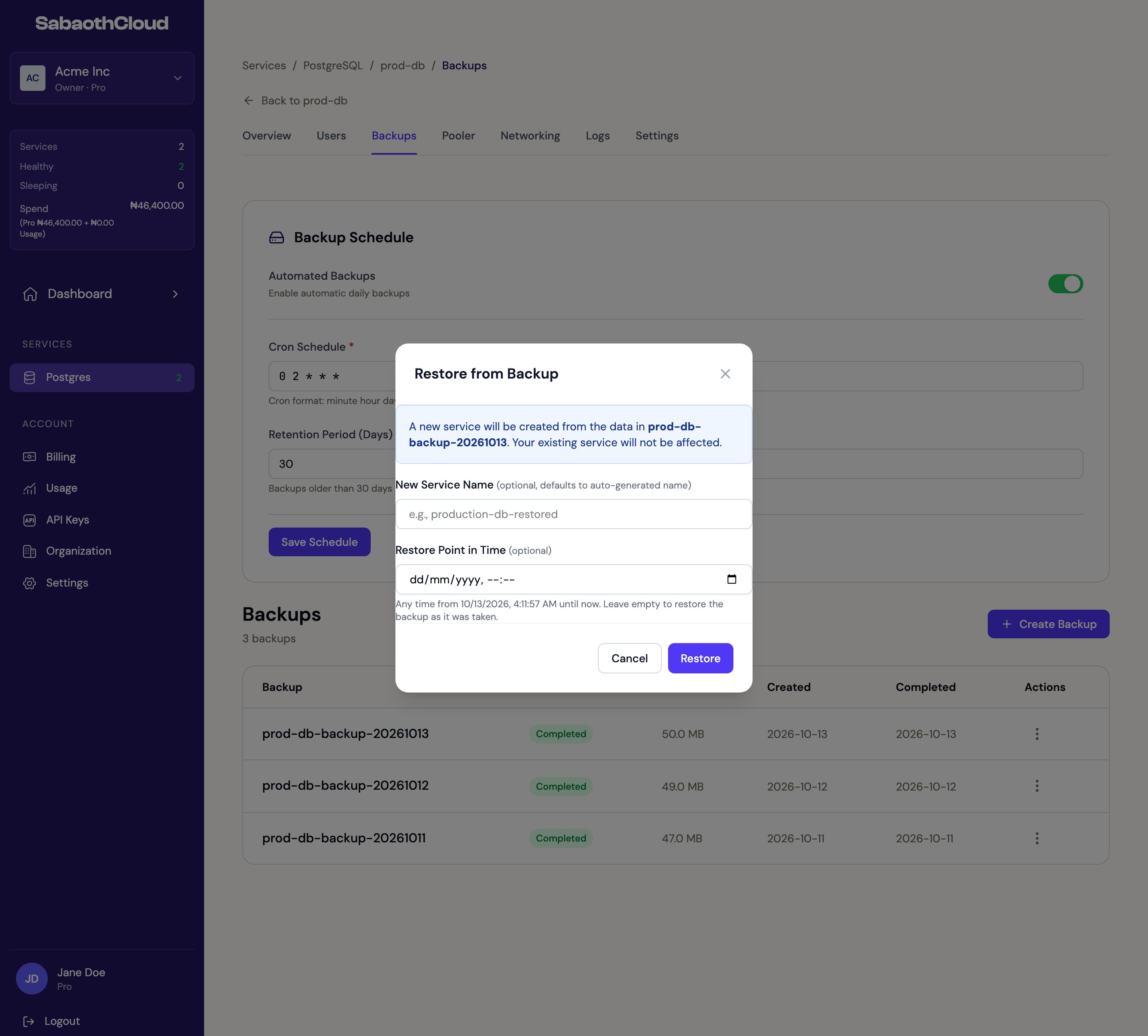Close the Restore from Backup dialog
Screen dimensions: 1148x1036
(725, 373)
